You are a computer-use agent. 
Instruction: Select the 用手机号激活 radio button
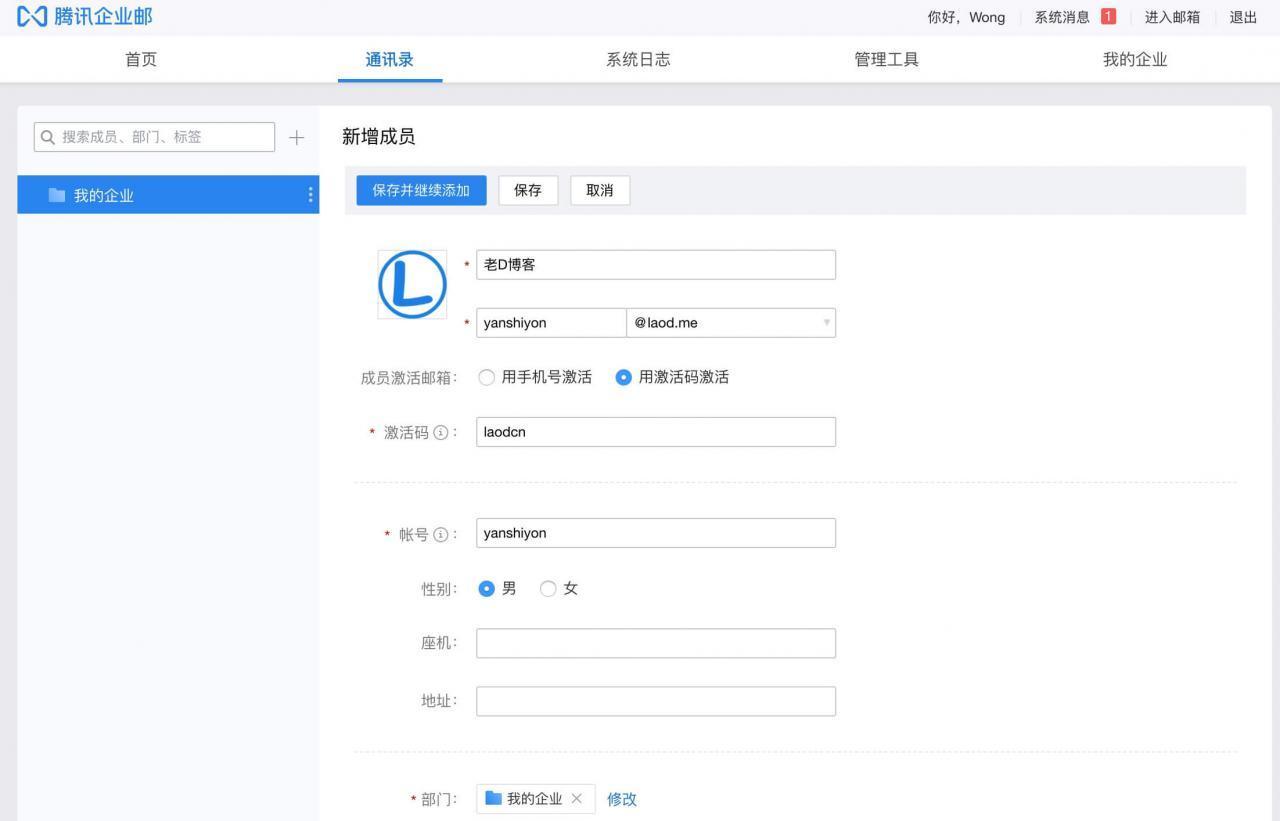486,377
